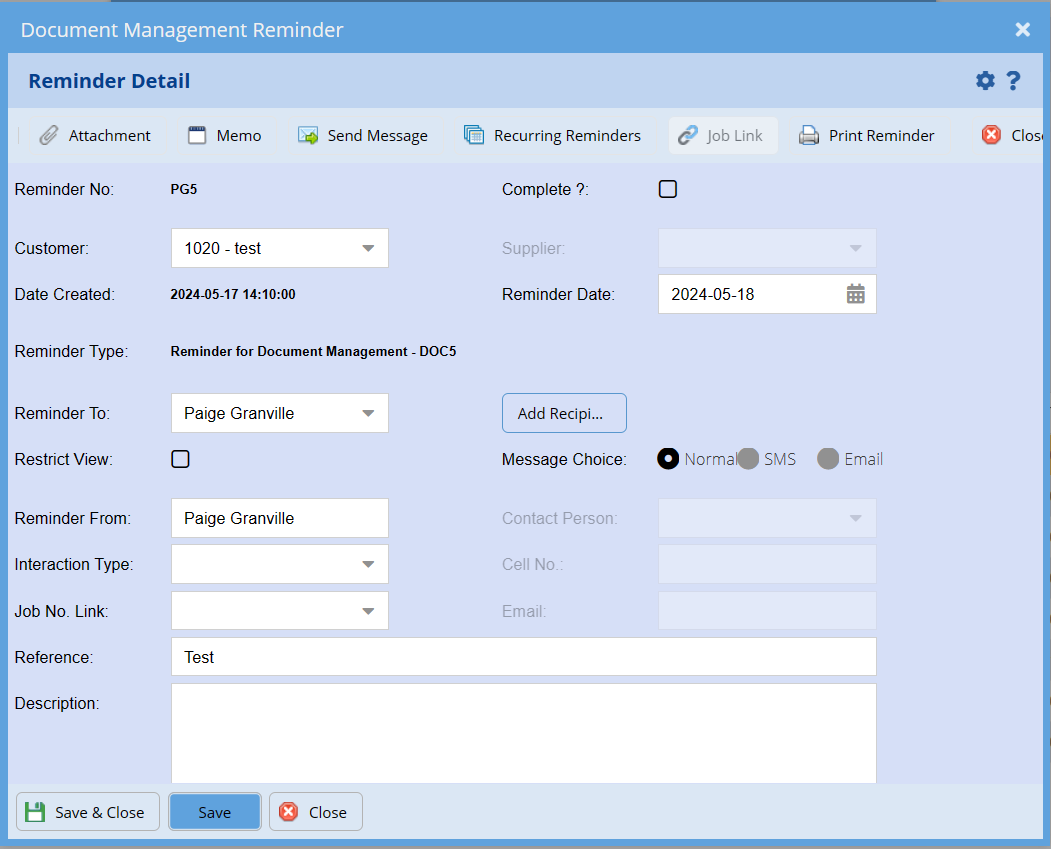Open the Reminder Date calendar picker
This screenshot has width=1051, height=849.
pyautogui.click(x=855, y=294)
